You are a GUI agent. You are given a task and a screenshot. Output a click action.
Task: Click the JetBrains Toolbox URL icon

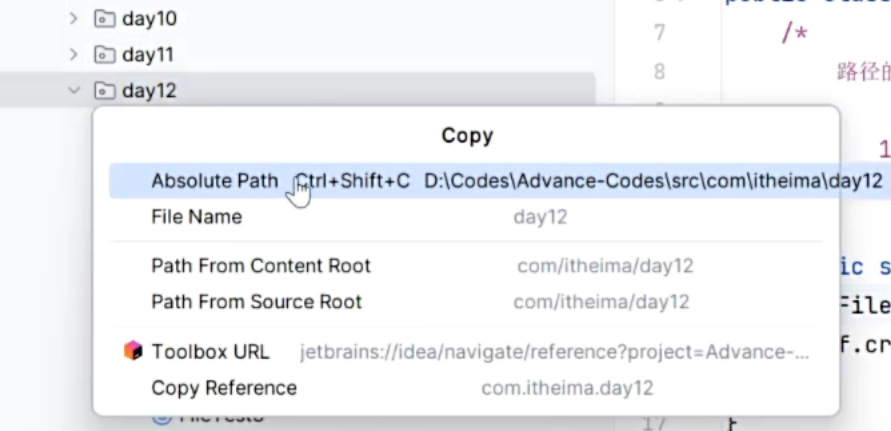[133, 351]
